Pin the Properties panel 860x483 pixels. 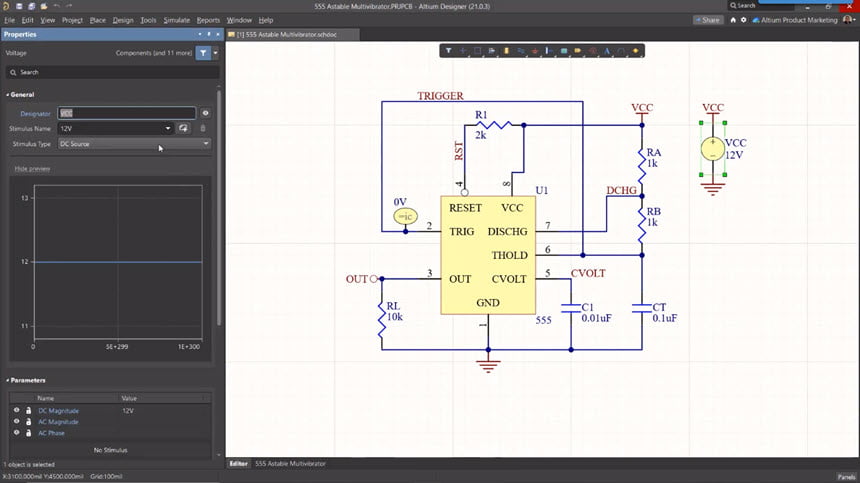pos(208,34)
